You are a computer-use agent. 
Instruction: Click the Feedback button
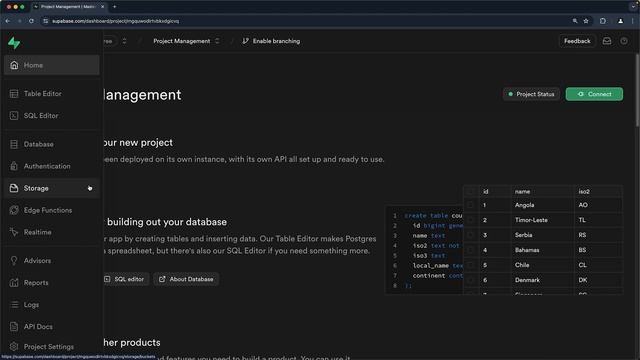pyautogui.click(x=577, y=41)
